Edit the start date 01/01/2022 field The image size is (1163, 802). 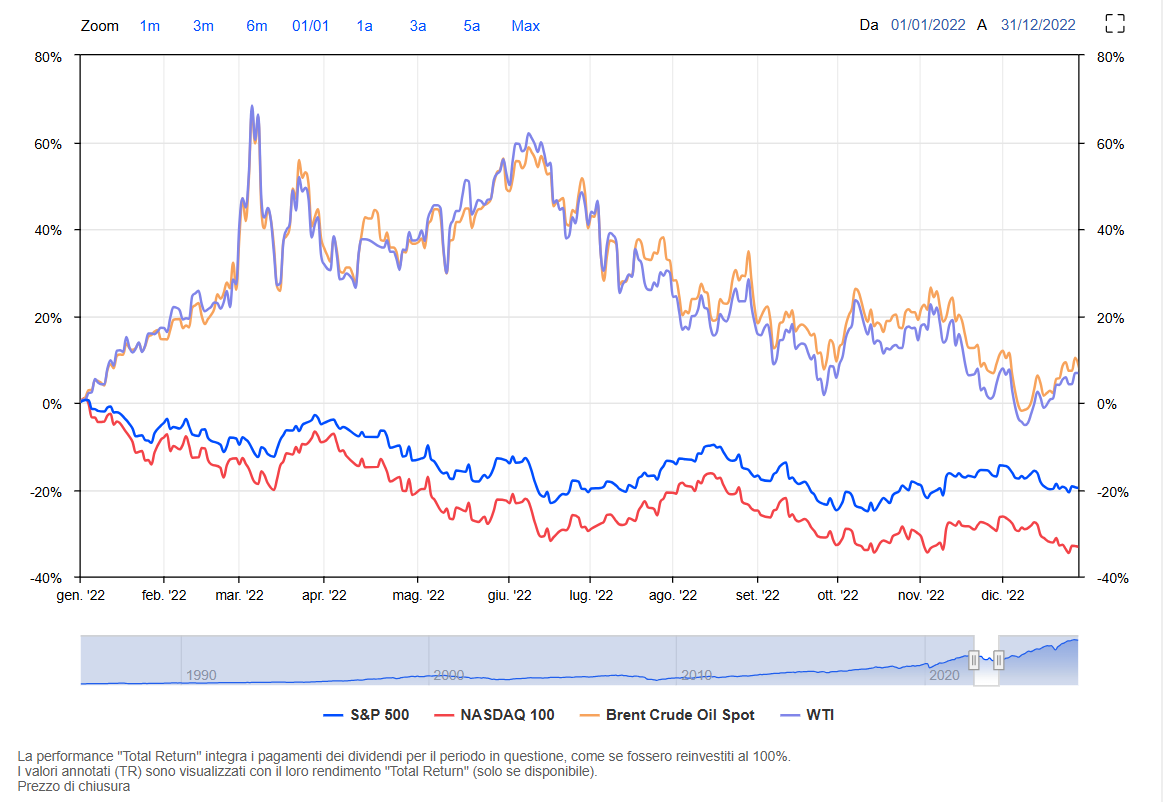click(x=928, y=25)
